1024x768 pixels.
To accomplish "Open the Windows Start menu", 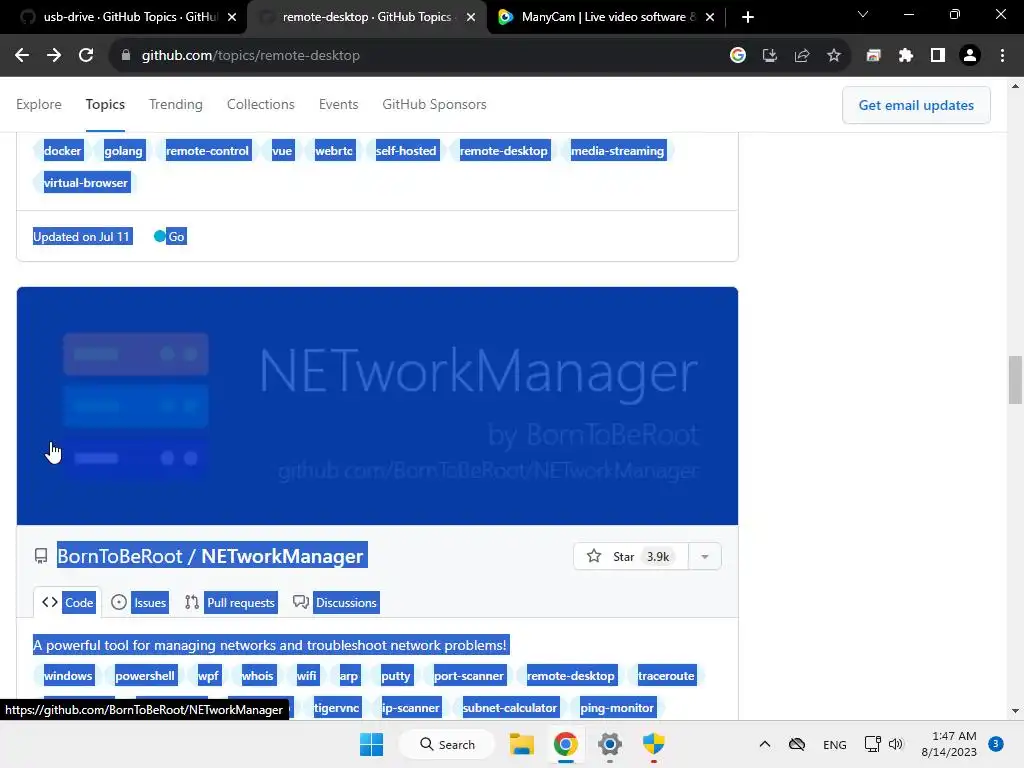I will (x=372, y=744).
